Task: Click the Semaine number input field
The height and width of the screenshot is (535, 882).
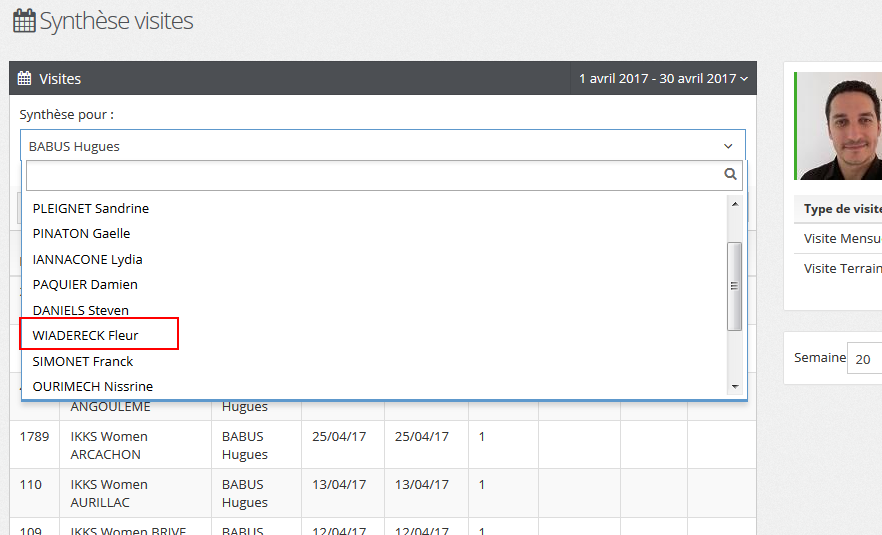Action: point(864,358)
